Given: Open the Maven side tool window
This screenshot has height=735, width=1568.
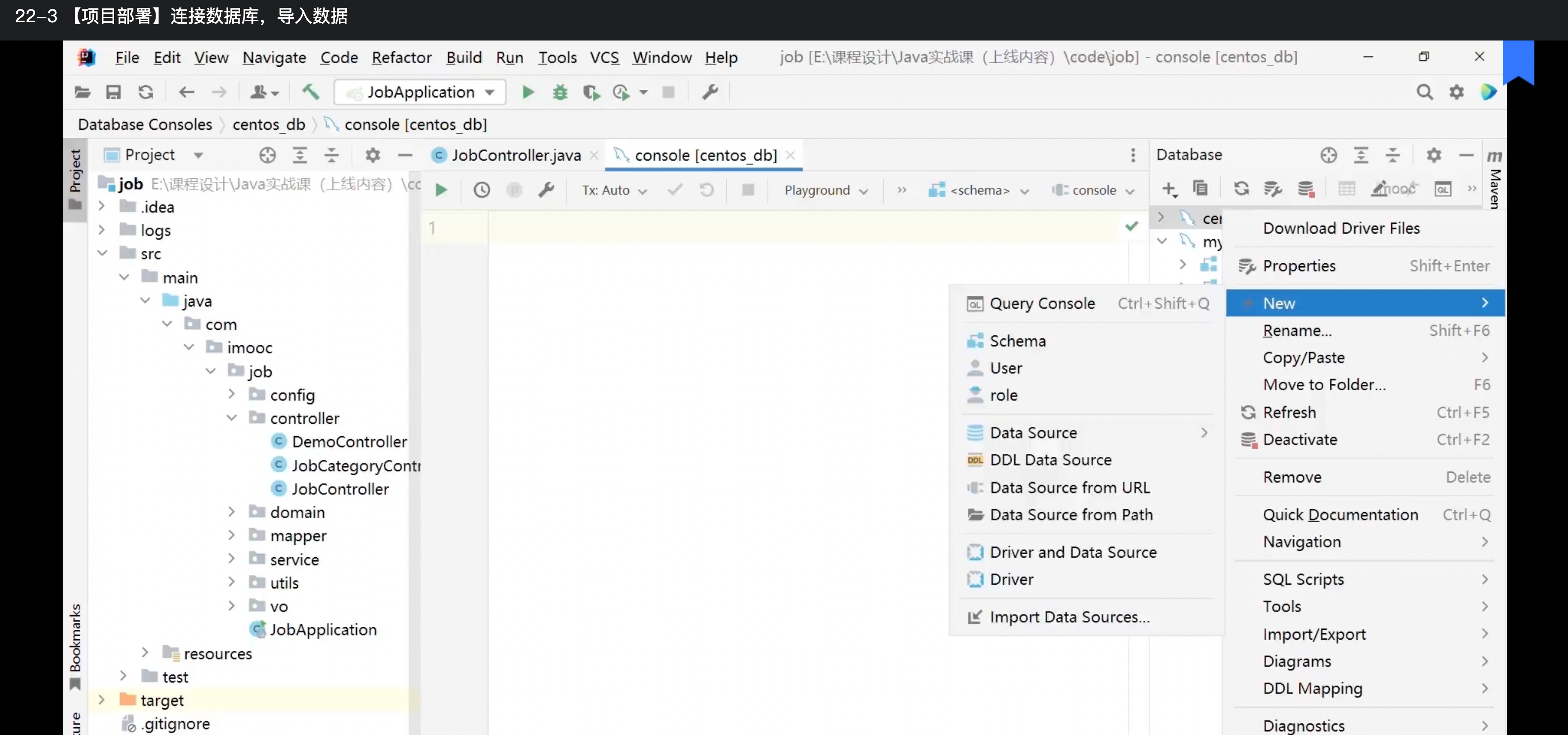Looking at the screenshot, I should click(1494, 179).
